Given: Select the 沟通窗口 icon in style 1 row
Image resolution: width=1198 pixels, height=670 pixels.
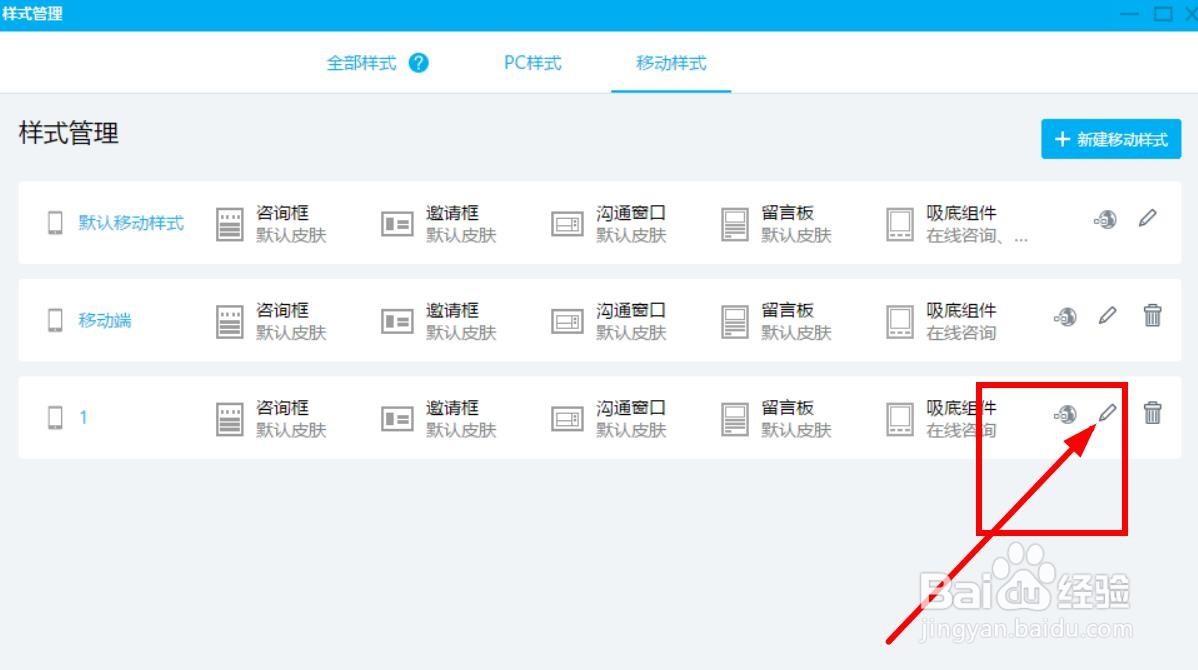Looking at the screenshot, I should [x=567, y=417].
